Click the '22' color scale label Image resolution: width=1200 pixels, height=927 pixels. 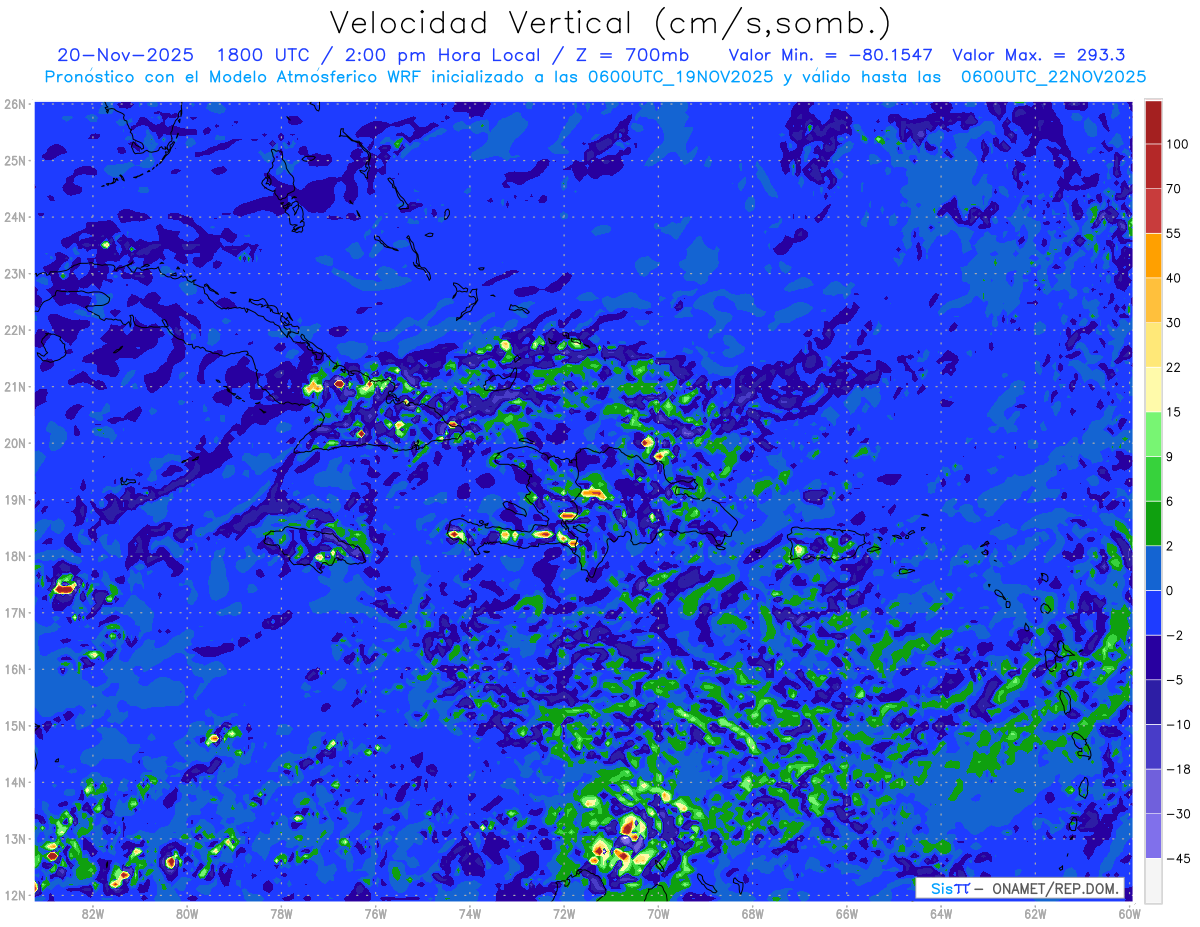pyautogui.click(x=1174, y=367)
